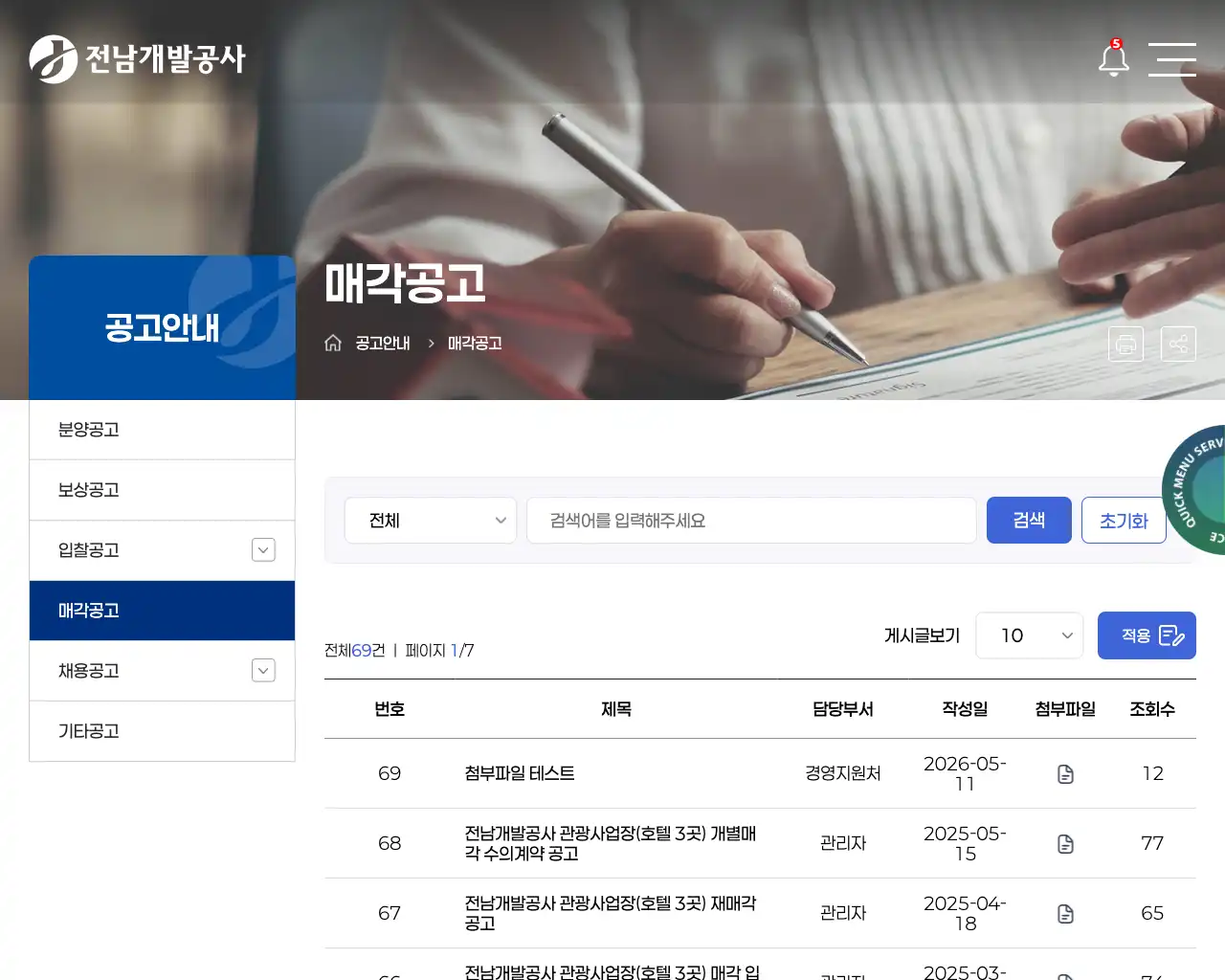This screenshot has width=1225, height=980.
Task: Click the 공고안내 sidebar heading
Action: tap(162, 328)
